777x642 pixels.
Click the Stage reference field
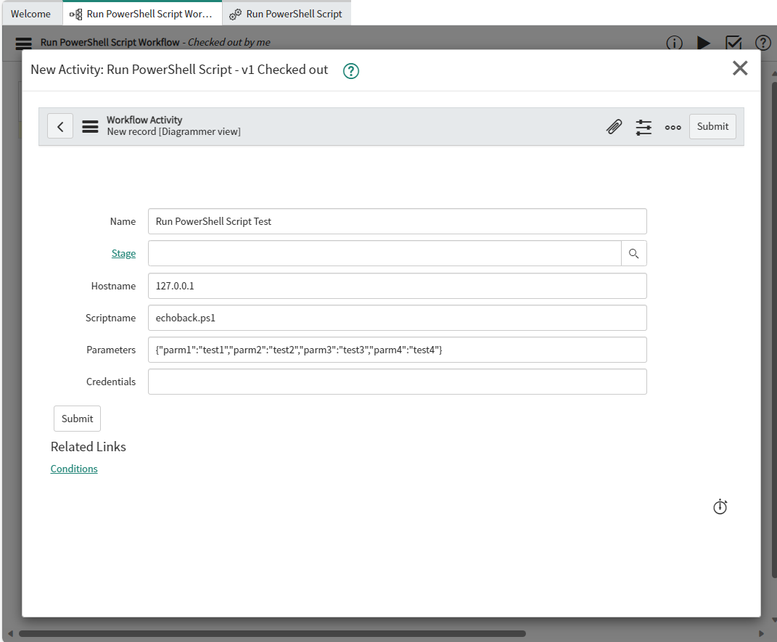(385, 254)
